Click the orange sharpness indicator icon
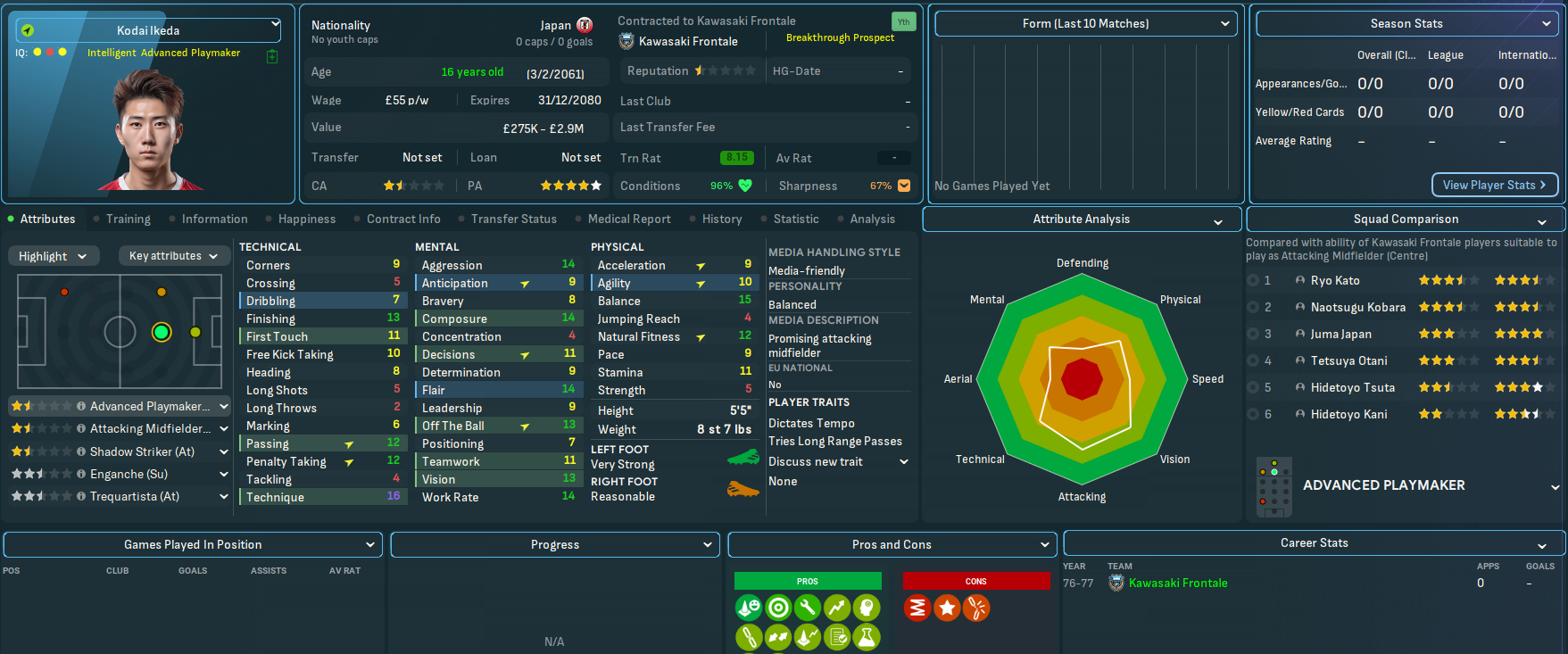This screenshot has height=654, width=1568. pyautogui.click(x=904, y=186)
